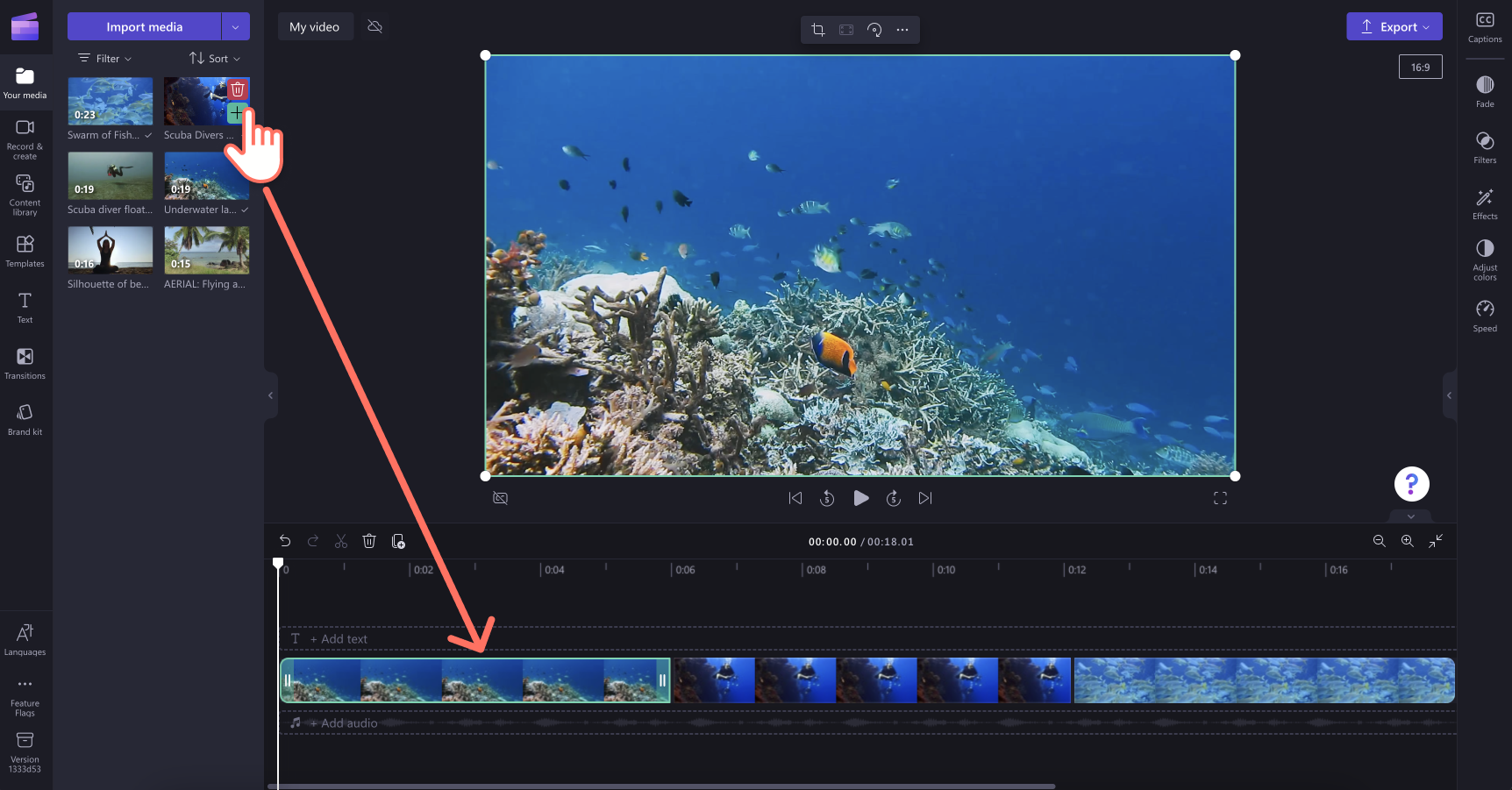
Task: Select the Underwater la... media thumbnail
Action: point(206,175)
